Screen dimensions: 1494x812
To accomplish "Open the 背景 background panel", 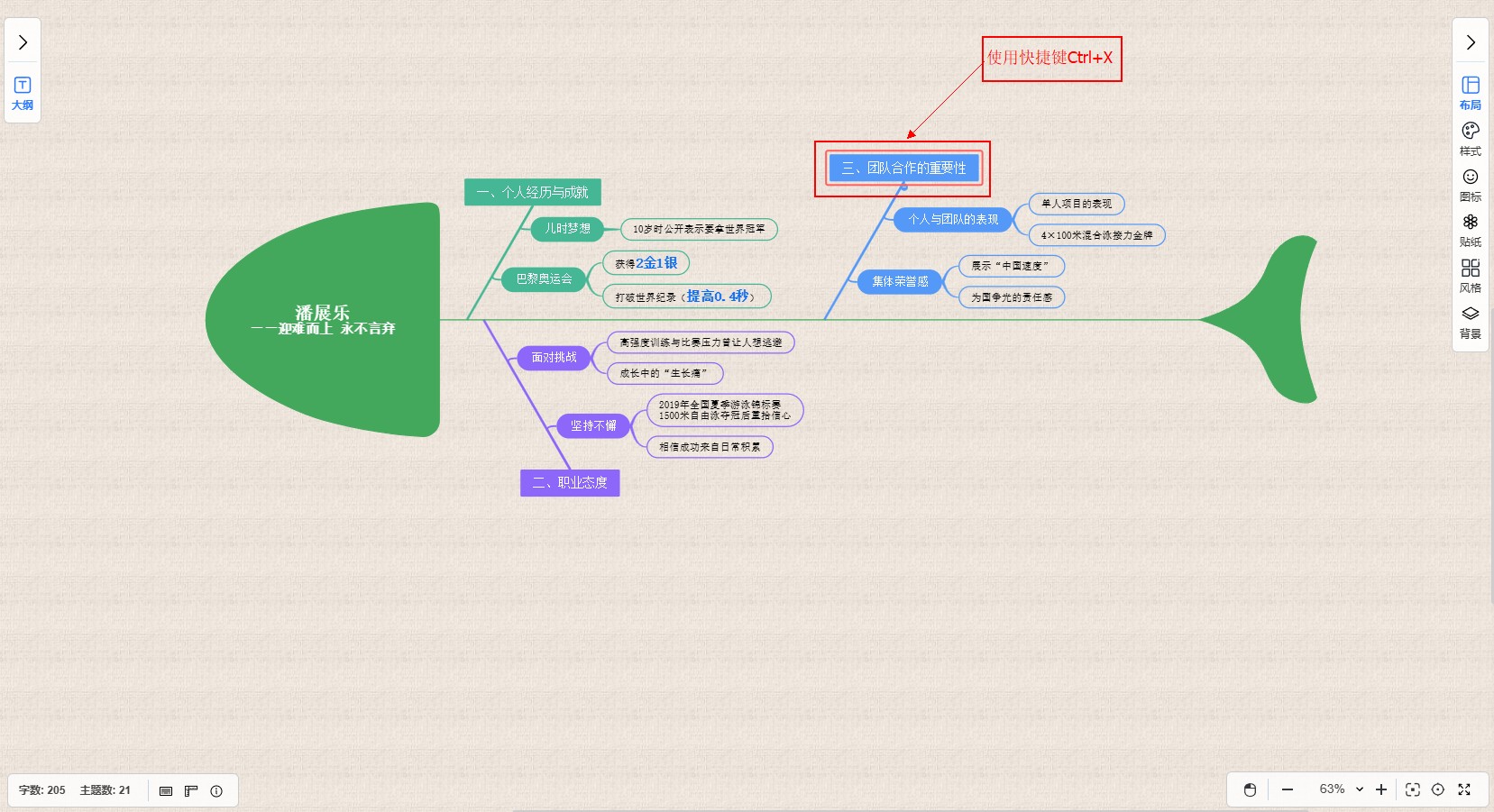I will [x=1470, y=322].
